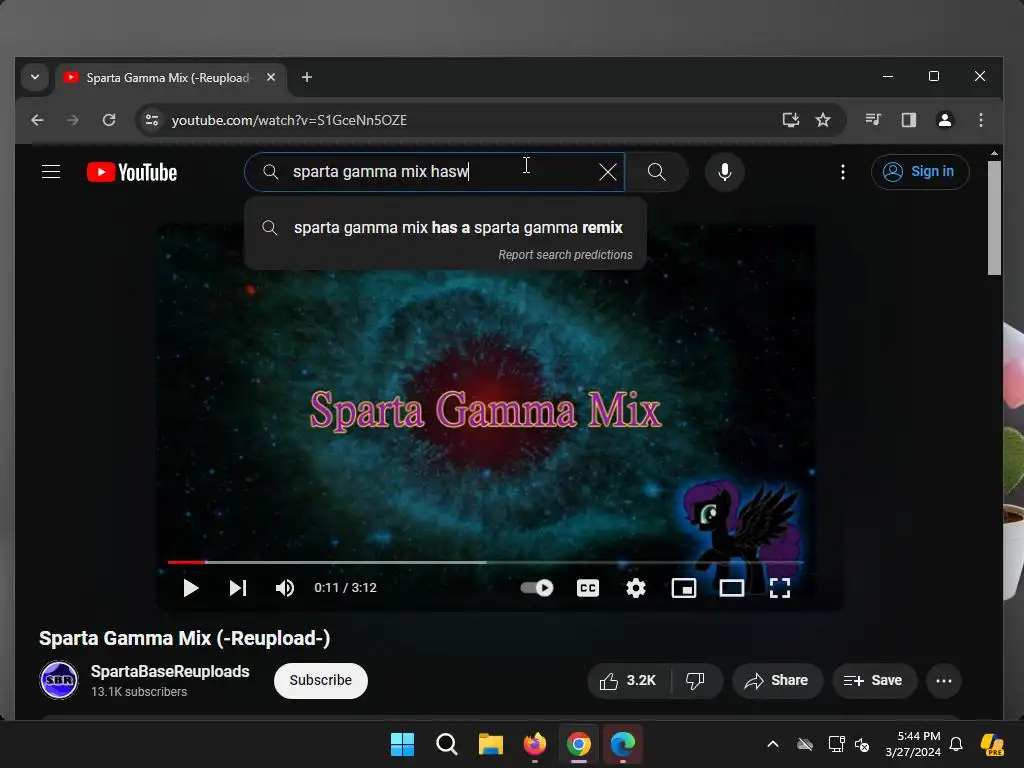Viewport: 1024px width, 768px height.
Task: Open Report search predictions link
Action: 566,255
